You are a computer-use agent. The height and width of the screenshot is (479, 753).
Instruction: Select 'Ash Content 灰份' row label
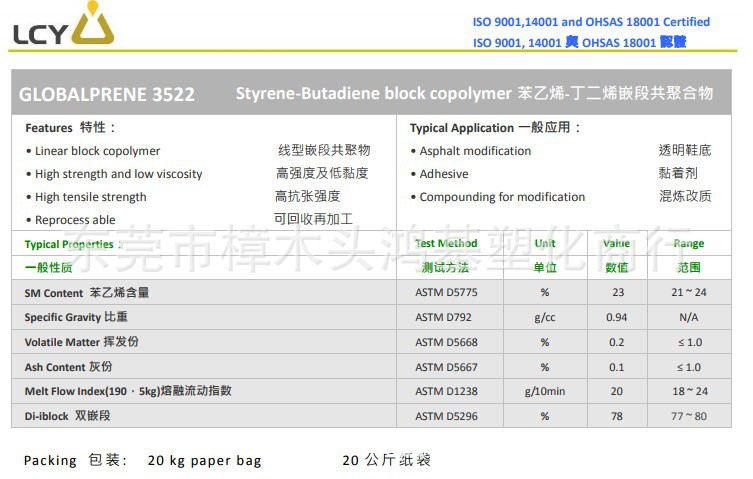(68, 367)
